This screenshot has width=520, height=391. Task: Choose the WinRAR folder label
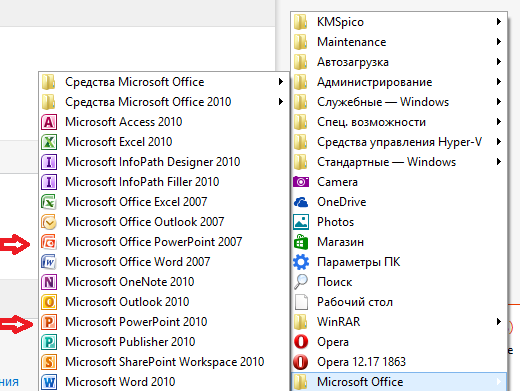339,322
